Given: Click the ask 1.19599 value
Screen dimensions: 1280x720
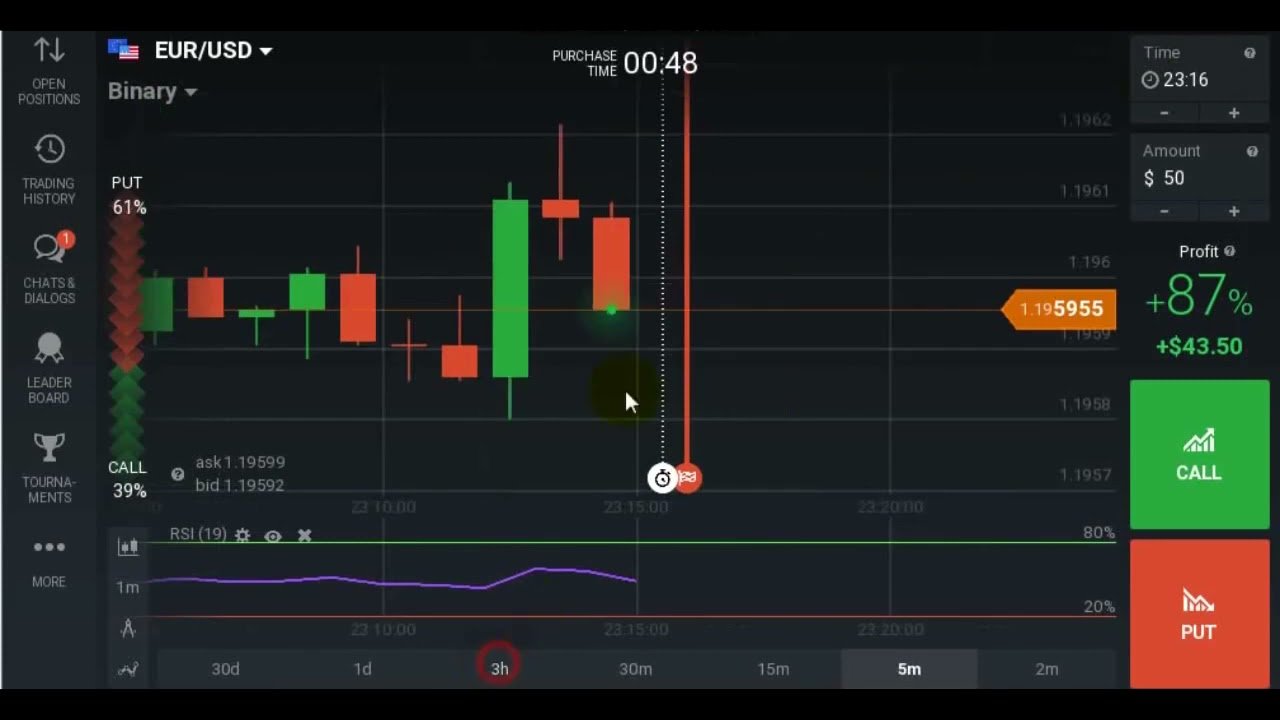Looking at the screenshot, I should (x=240, y=462).
